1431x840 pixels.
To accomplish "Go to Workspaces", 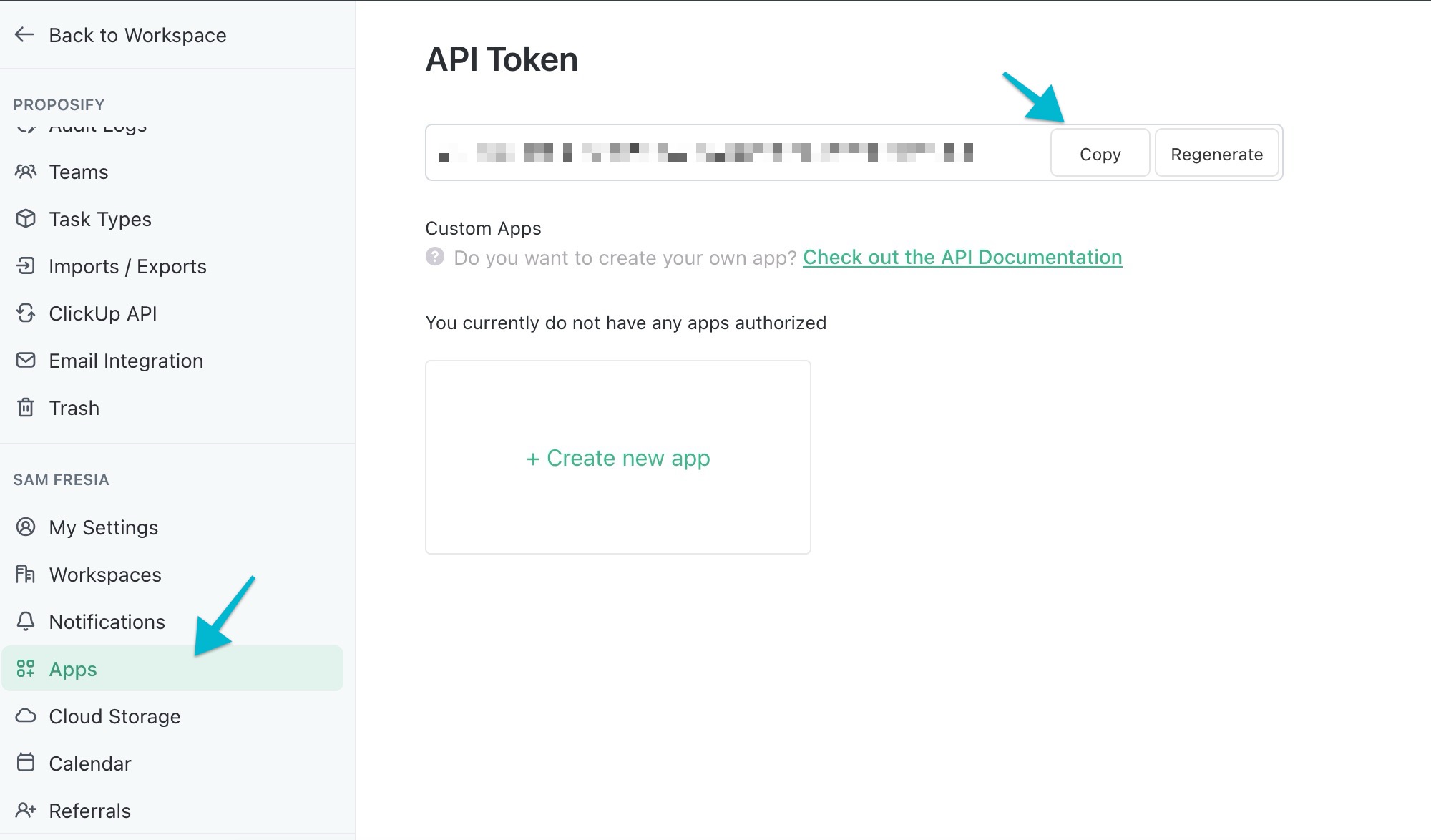I will point(105,575).
